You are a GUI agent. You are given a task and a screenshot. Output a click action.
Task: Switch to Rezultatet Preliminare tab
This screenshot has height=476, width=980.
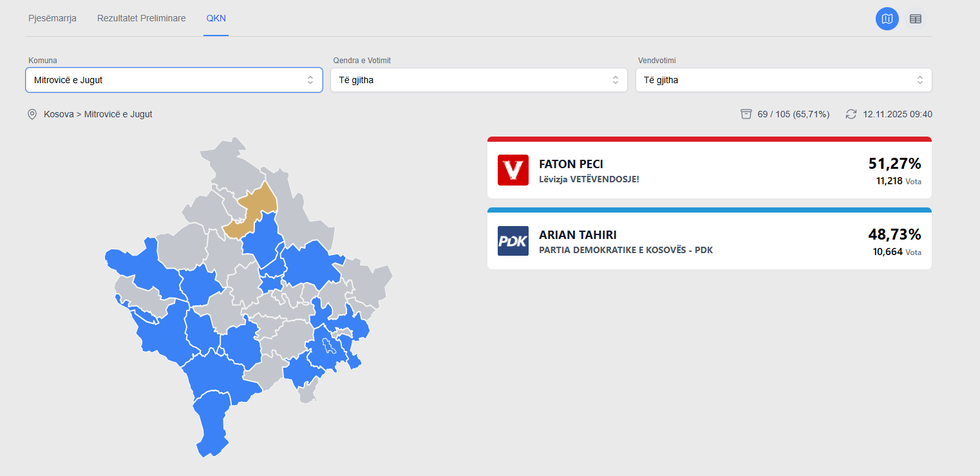click(x=141, y=19)
